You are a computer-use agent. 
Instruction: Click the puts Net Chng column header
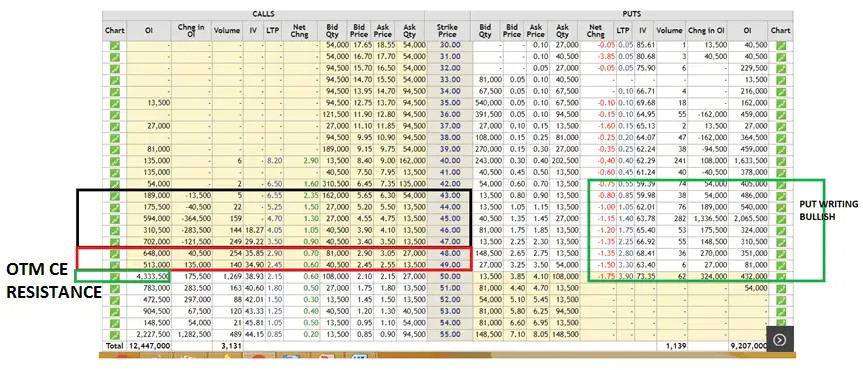[596, 30]
